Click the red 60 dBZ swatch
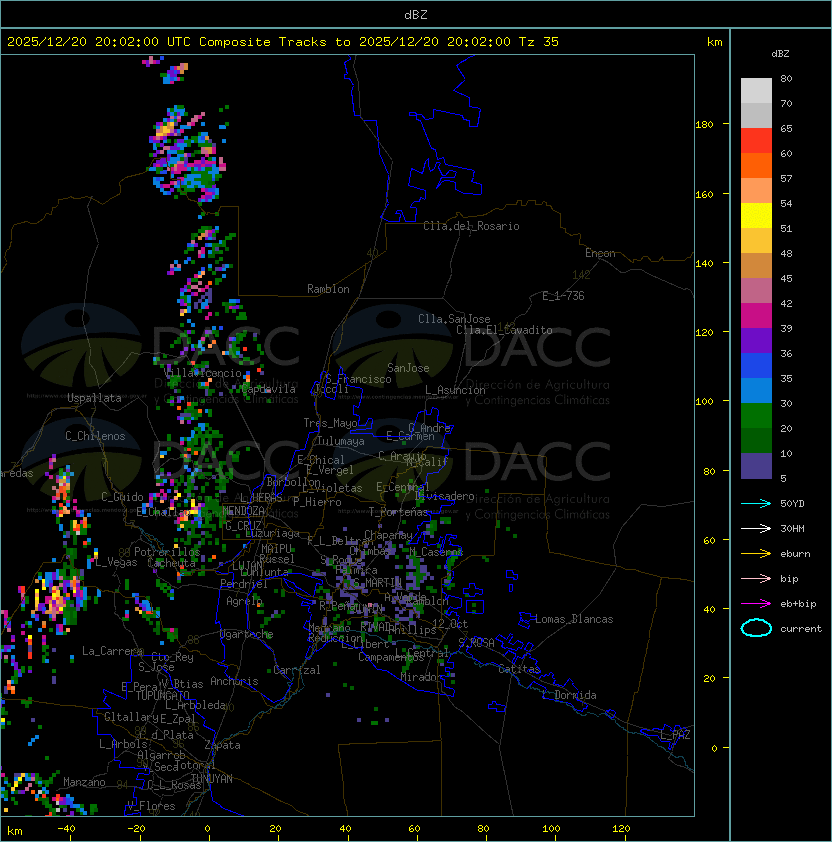 756,141
